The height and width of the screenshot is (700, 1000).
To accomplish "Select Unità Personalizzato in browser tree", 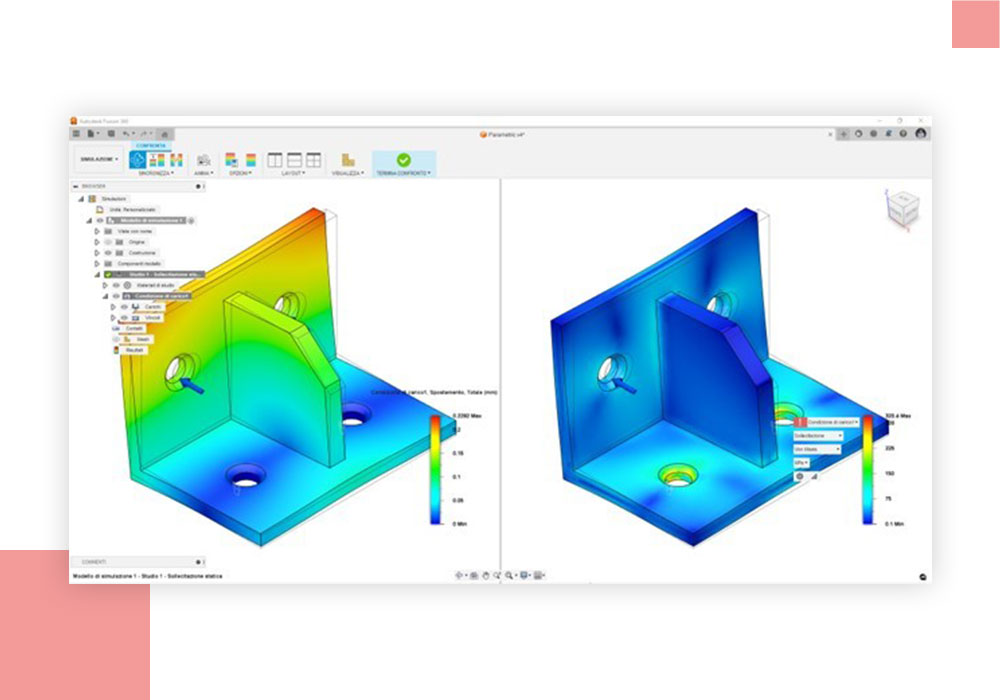I will coord(132,210).
